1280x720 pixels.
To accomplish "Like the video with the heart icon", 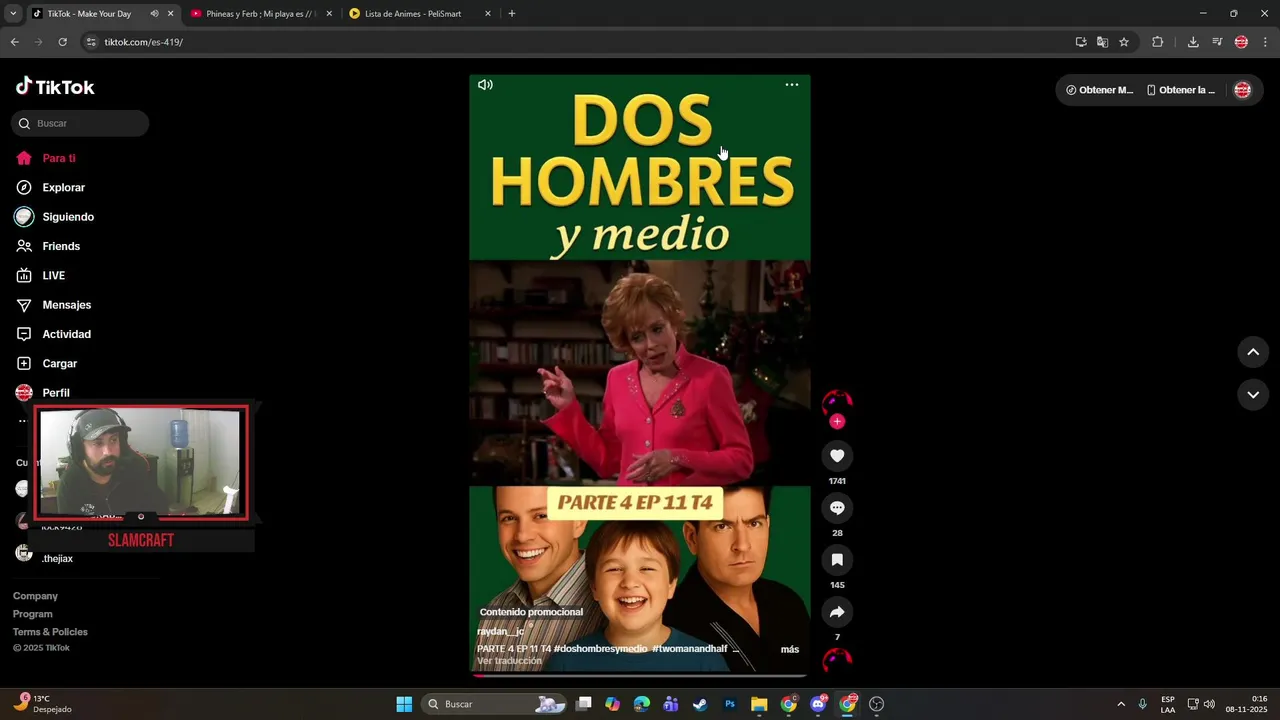I will 837,456.
